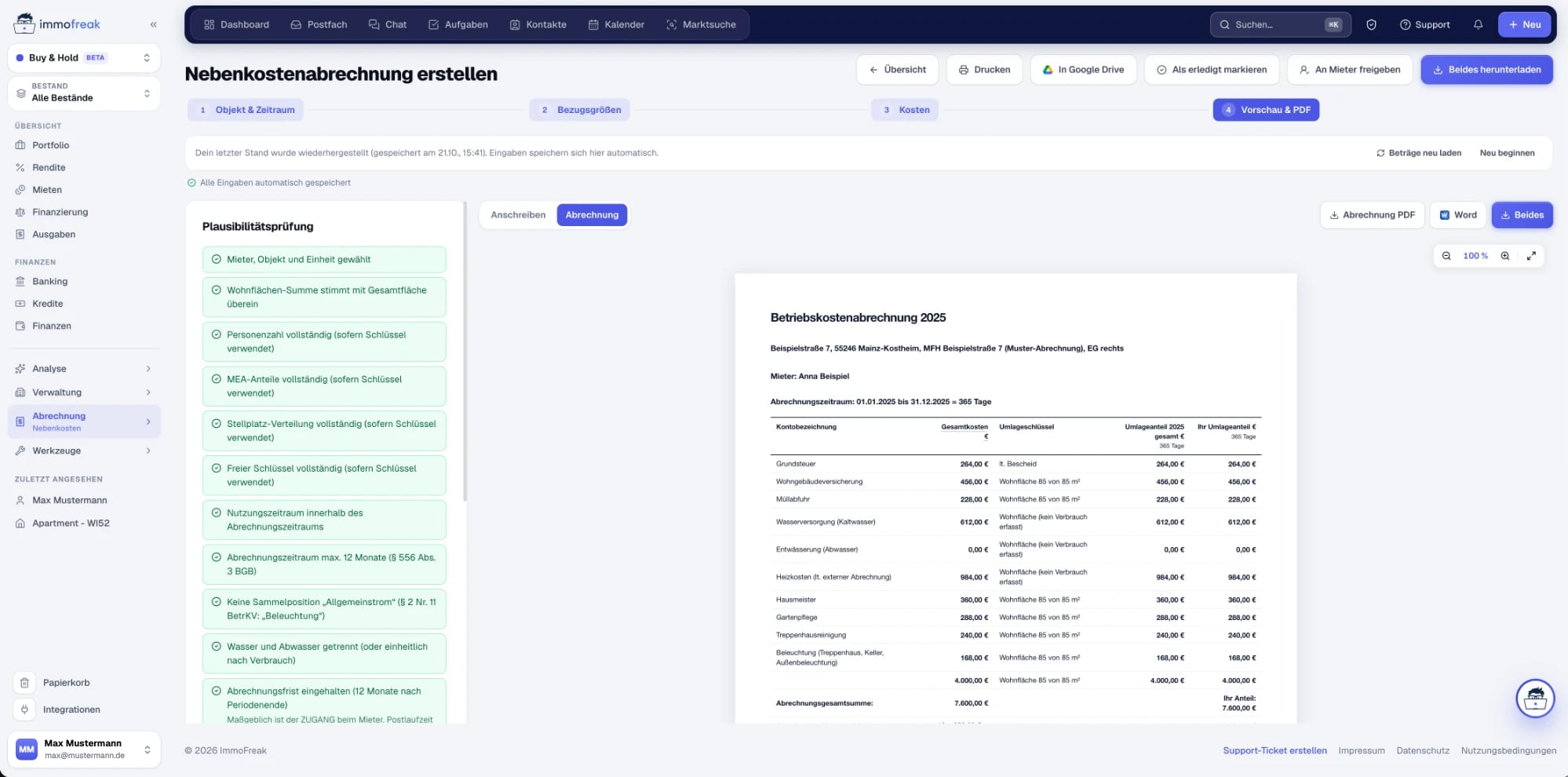Open Alle Bestände portfolio dropdown

point(84,93)
